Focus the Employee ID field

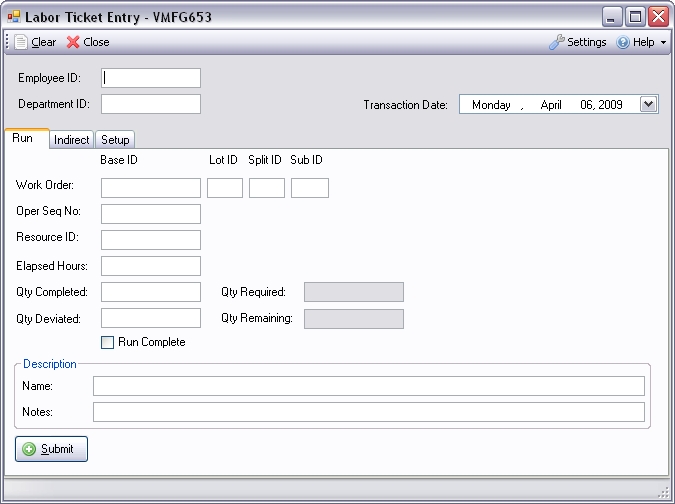click(x=151, y=78)
